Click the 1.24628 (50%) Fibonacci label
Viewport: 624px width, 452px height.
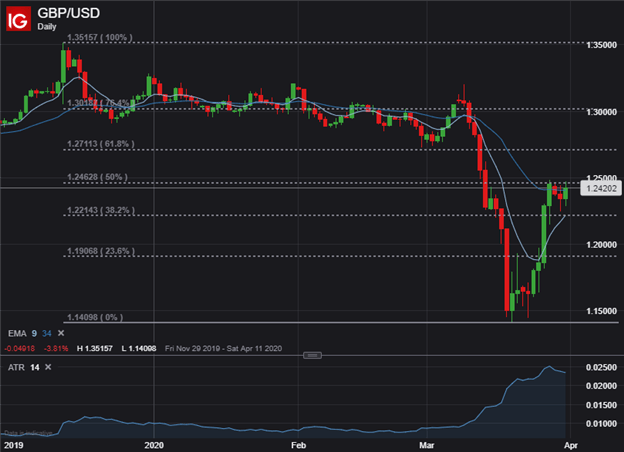pyautogui.click(x=97, y=177)
